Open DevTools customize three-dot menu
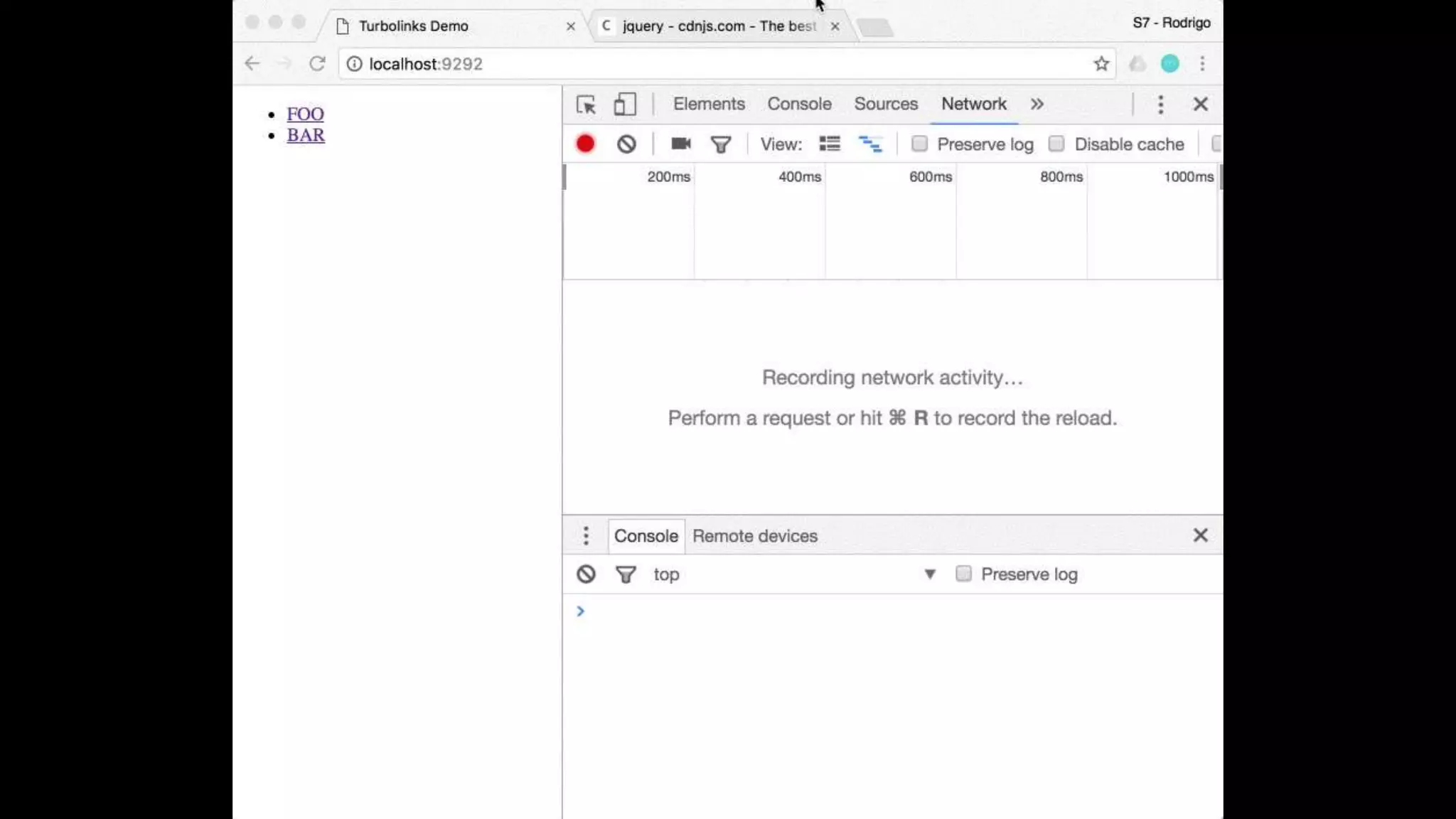 tap(1160, 105)
